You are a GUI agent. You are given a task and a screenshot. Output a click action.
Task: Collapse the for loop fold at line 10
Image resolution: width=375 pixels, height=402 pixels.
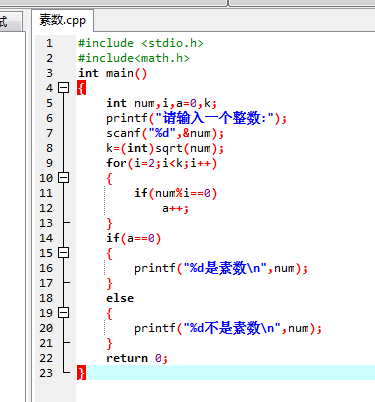pos(63,178)
